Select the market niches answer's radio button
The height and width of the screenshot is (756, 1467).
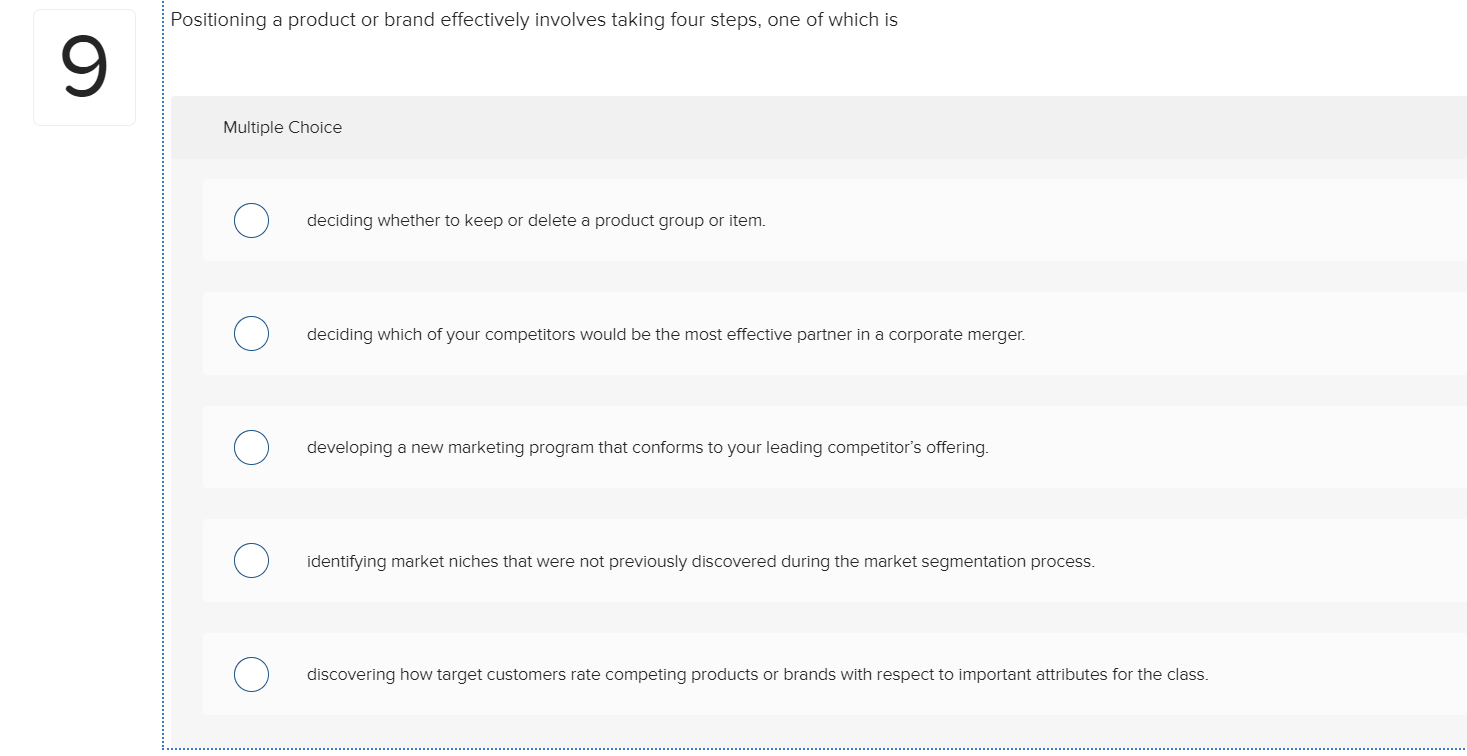coord(251,560)
